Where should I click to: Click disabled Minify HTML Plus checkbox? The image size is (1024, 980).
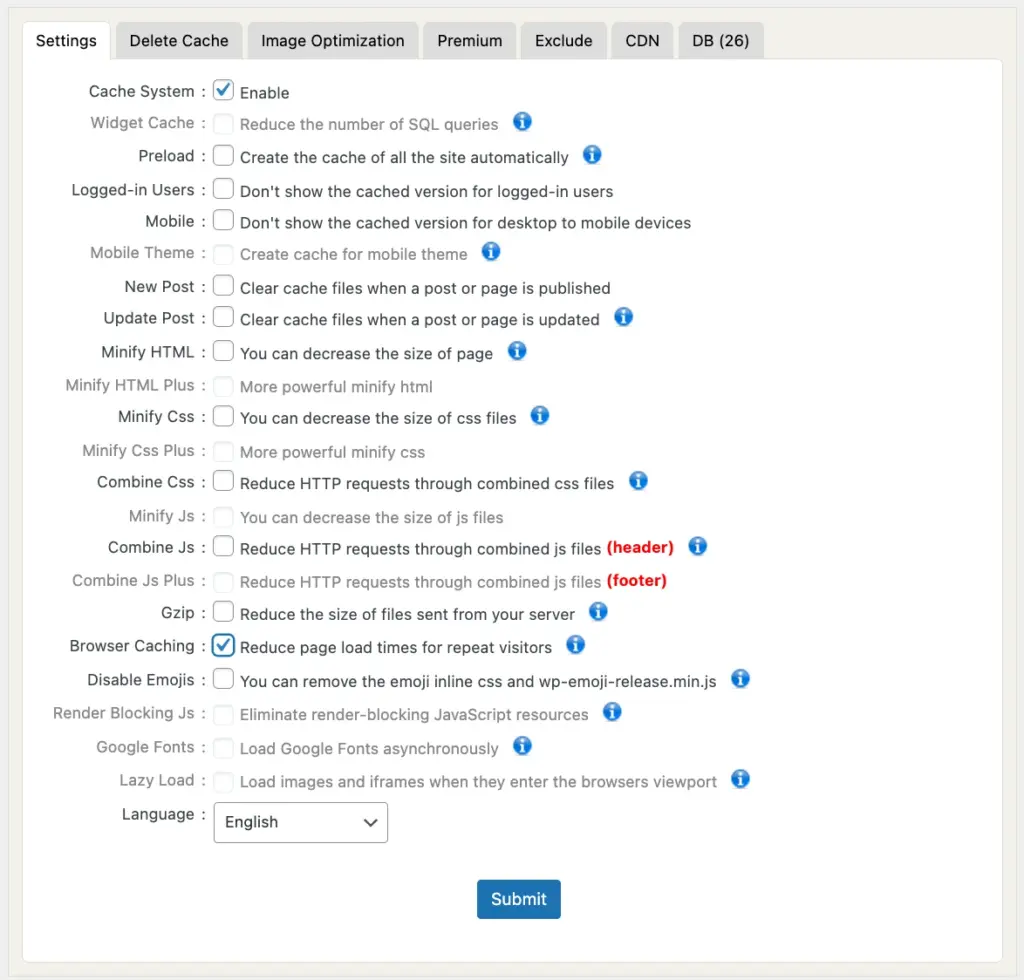[x=223, y=386]
